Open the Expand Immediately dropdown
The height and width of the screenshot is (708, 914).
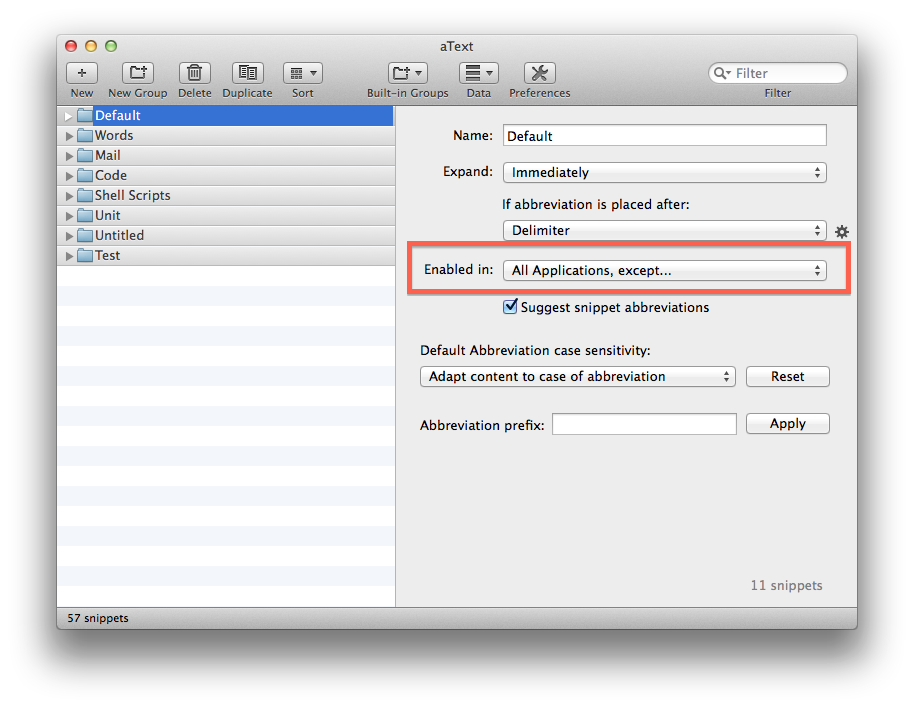click(664, 172)
